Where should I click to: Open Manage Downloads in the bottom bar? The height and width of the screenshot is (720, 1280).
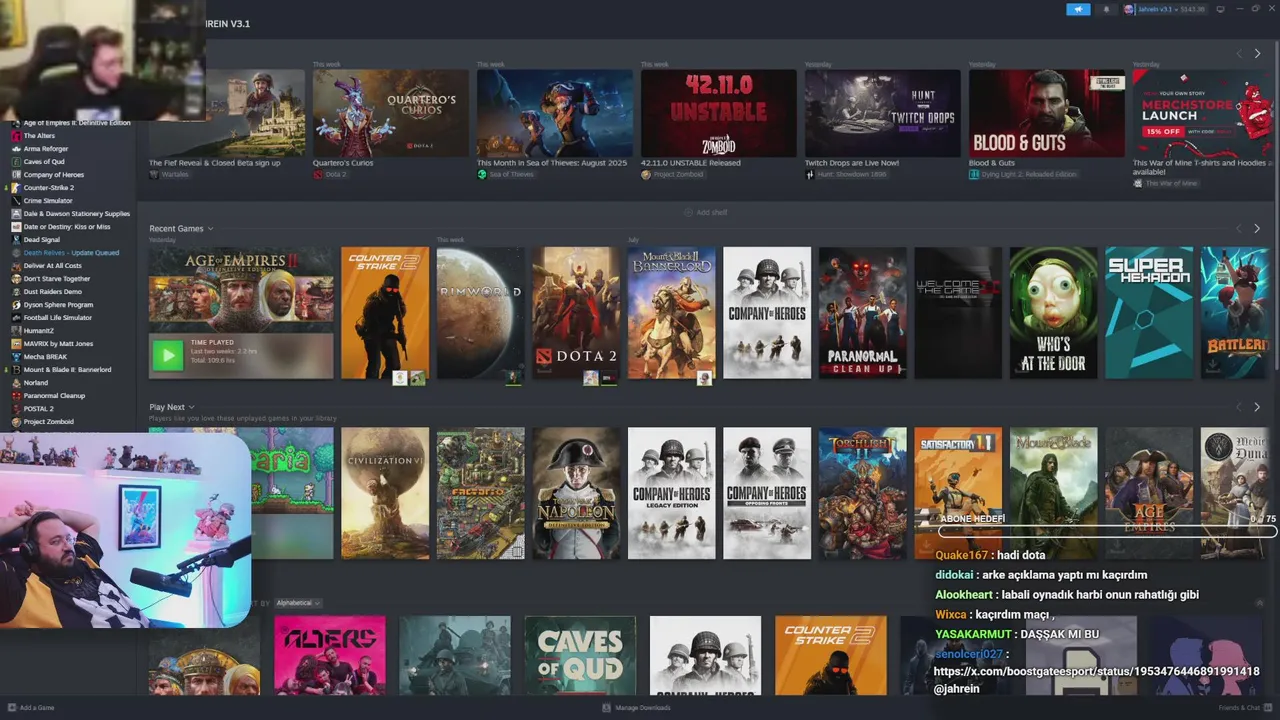click(x=637, y=708)
